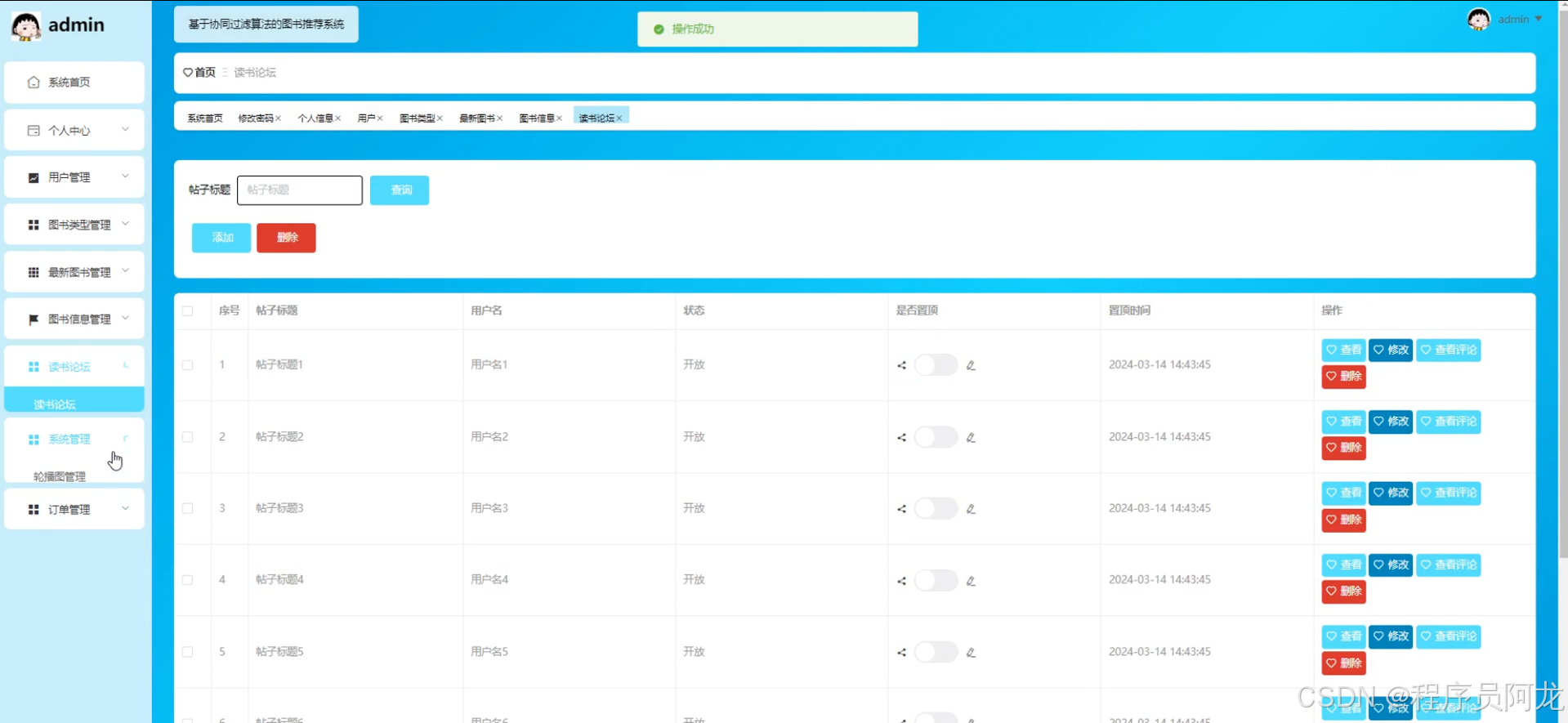Open the admin user dropdown arrow
The width and height of the screenshot is (1568, 723).
[x=1539, y=19]
